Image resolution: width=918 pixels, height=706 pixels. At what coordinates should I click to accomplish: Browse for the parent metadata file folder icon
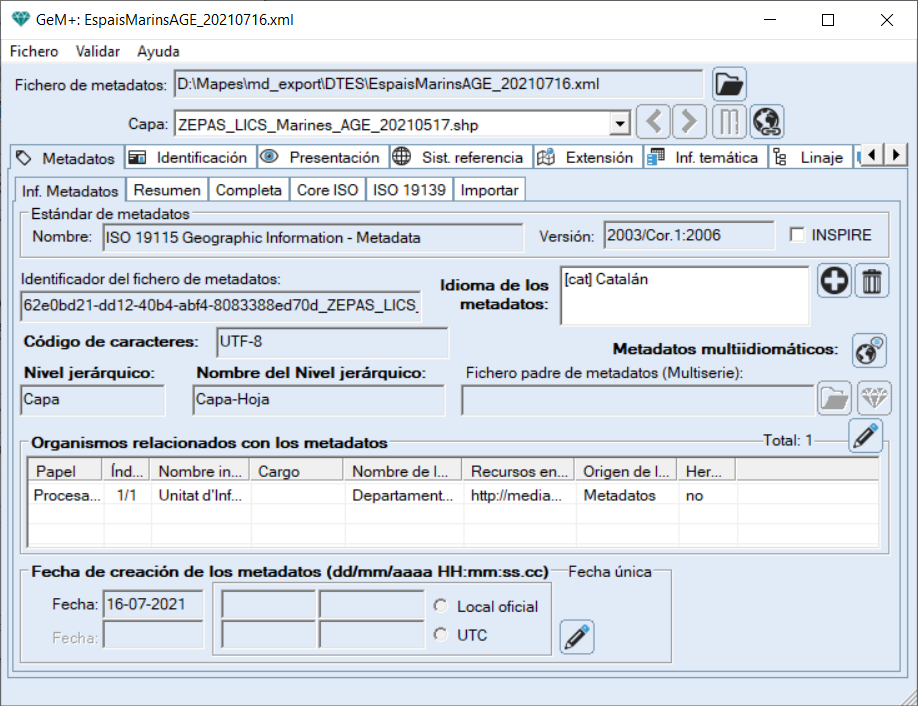[x=835, y=398]
